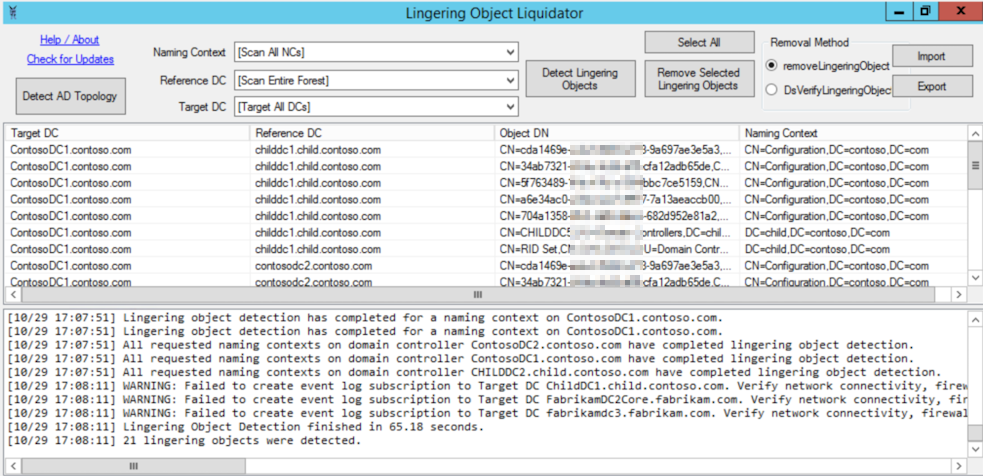Open the Reference DC dropdown
Viewport: 983px width, 476px height.
[376, 80]
